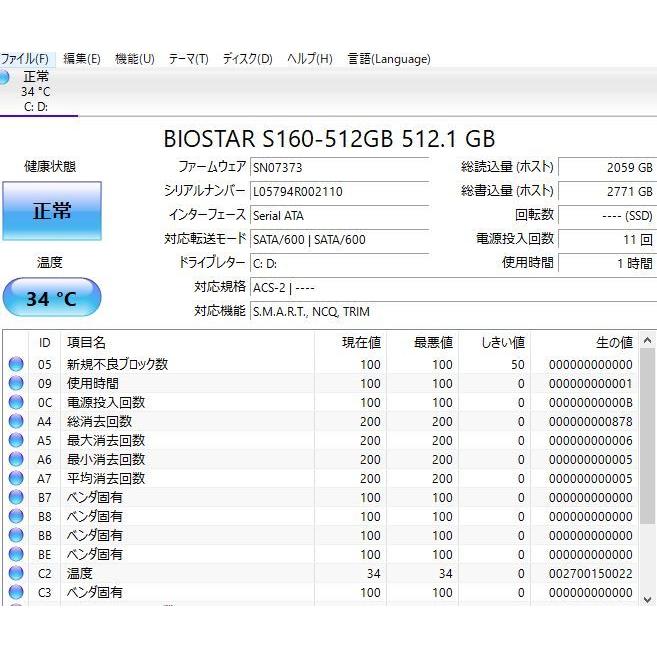Click the 34 °C temperature button
The image size is (657, 657).
[52, 297]
